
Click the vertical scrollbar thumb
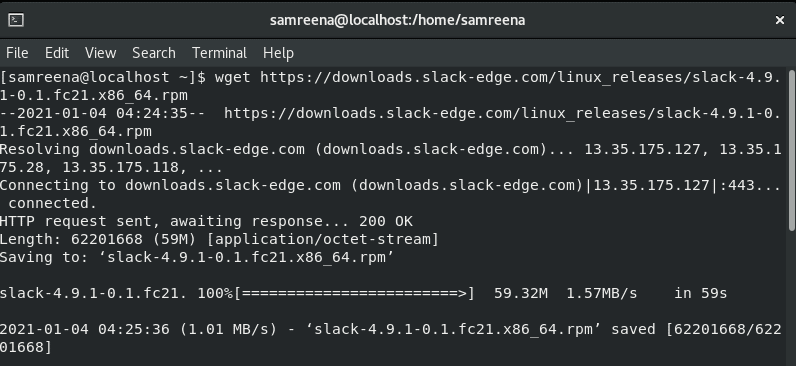(x=792, y=150)
